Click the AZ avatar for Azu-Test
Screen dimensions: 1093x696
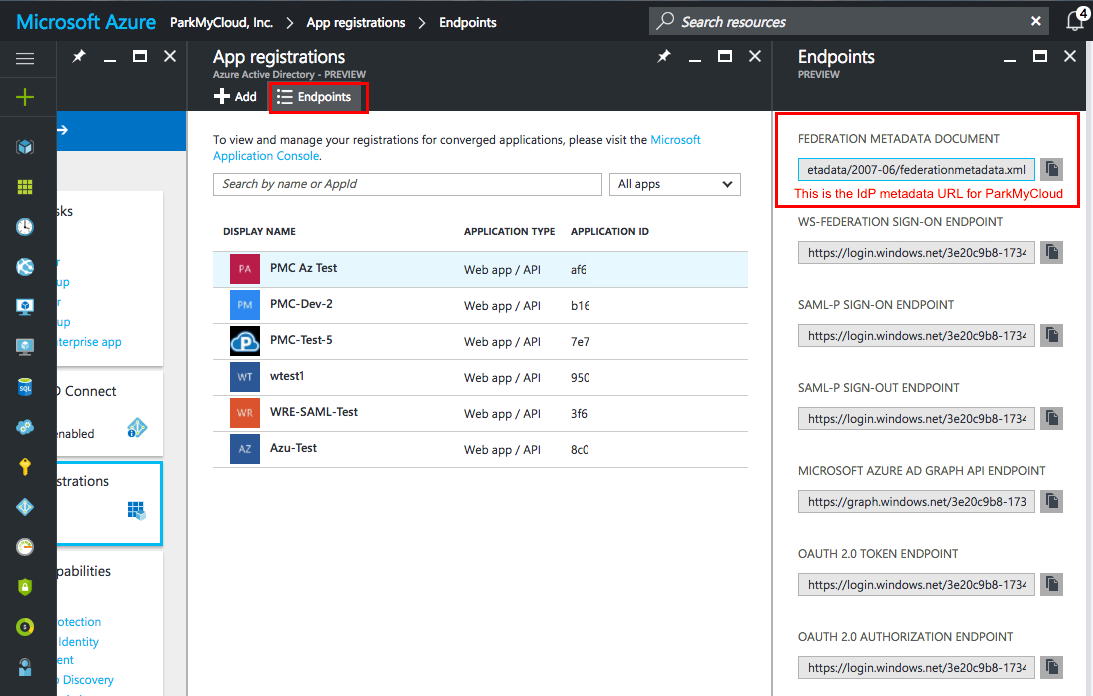pyautogui.click(x=245, y=449)
